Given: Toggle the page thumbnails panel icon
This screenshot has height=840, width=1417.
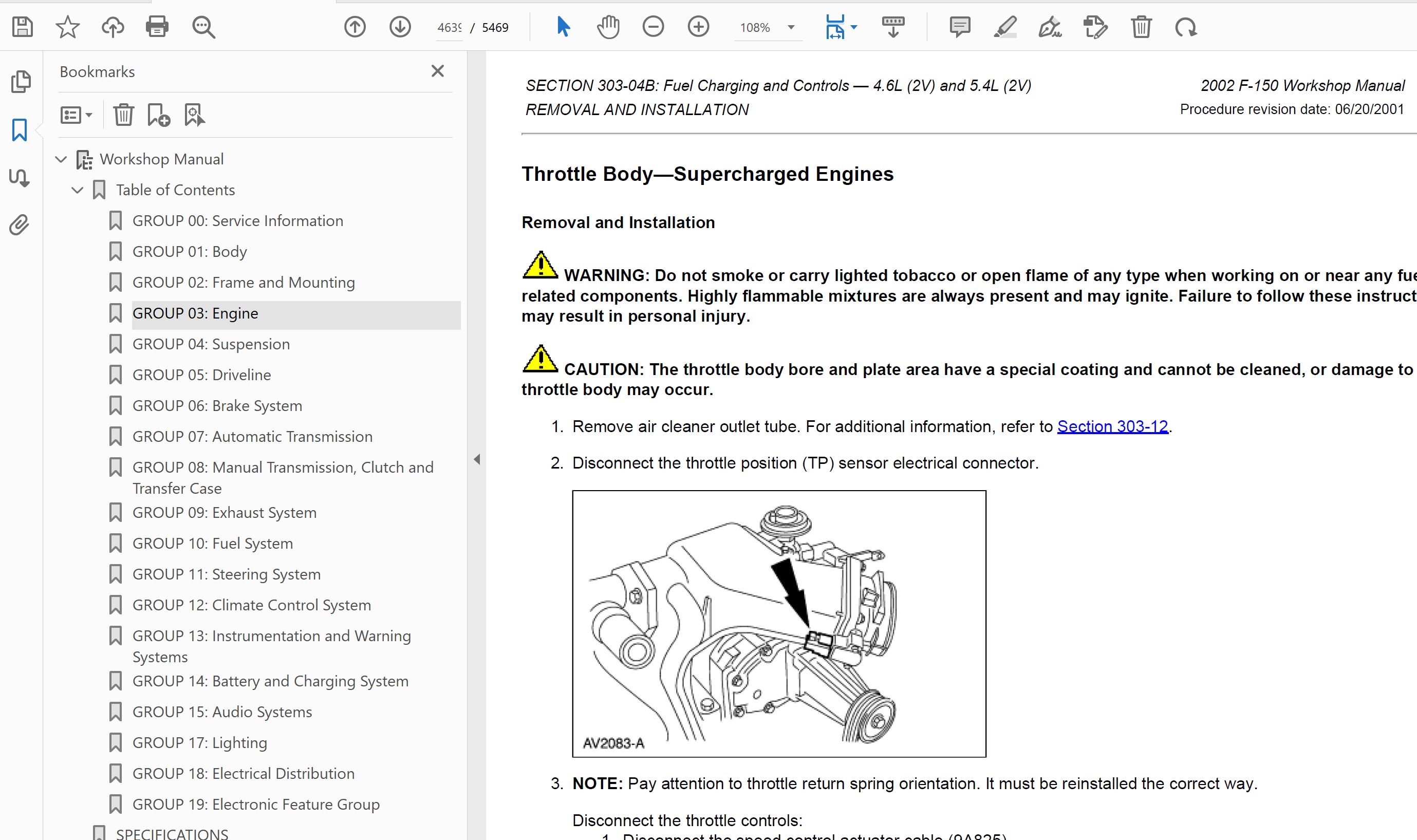Looking at the screenshot, I should point(21,82).
